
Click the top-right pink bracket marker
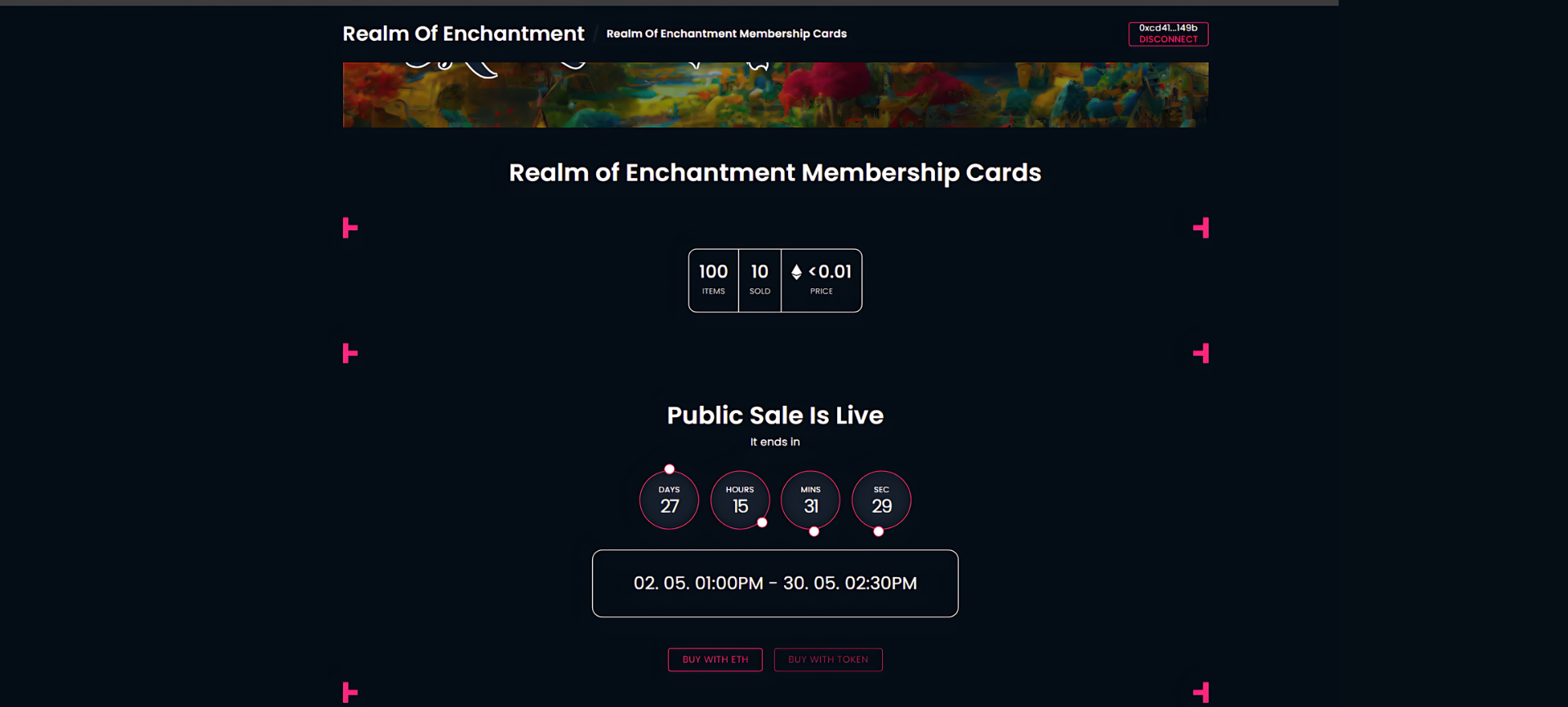point(1201,228)
